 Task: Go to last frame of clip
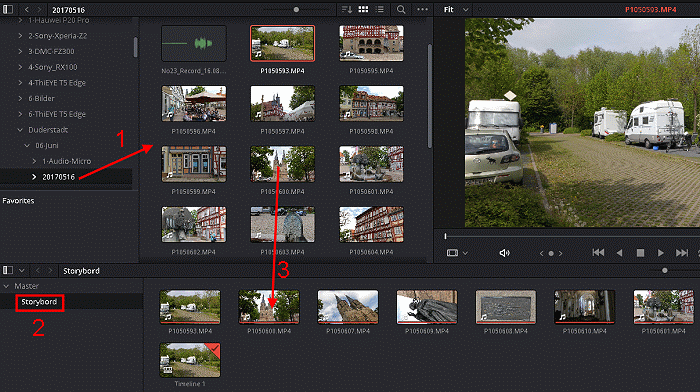(682, 253)
